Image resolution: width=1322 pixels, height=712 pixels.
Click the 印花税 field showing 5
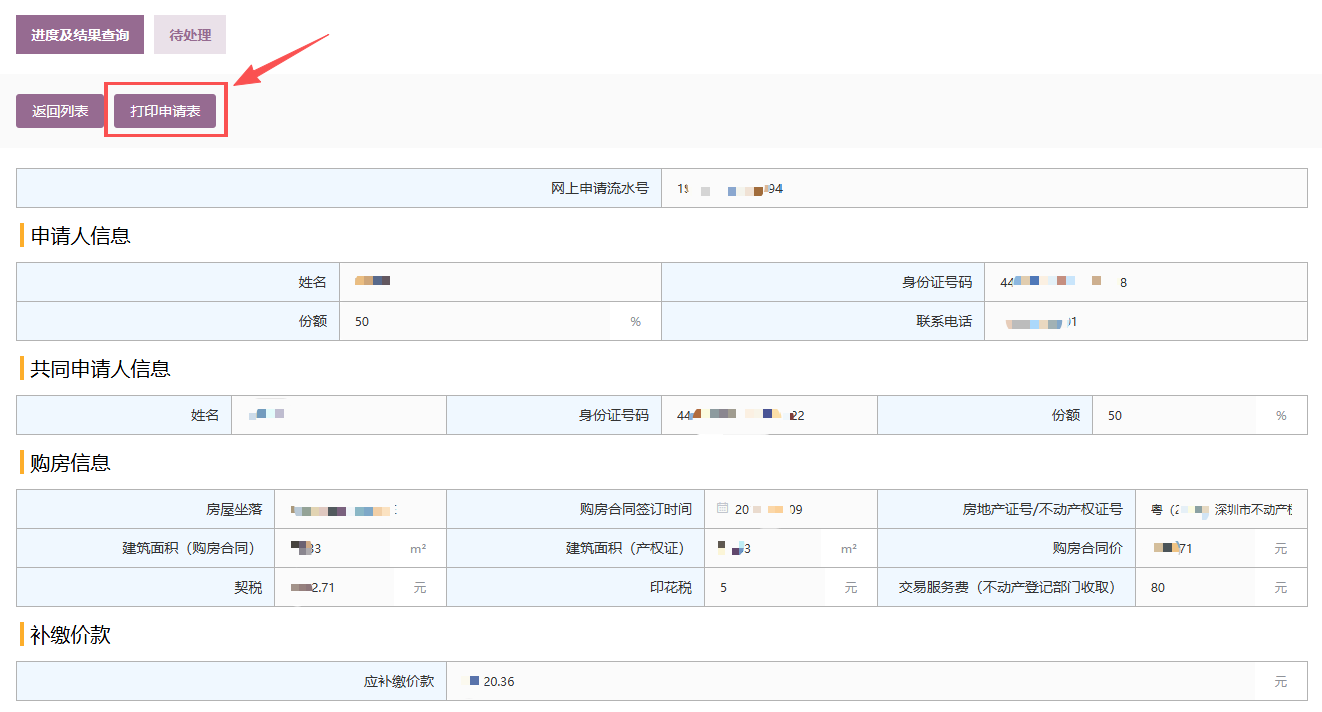(x=765, y=588)
